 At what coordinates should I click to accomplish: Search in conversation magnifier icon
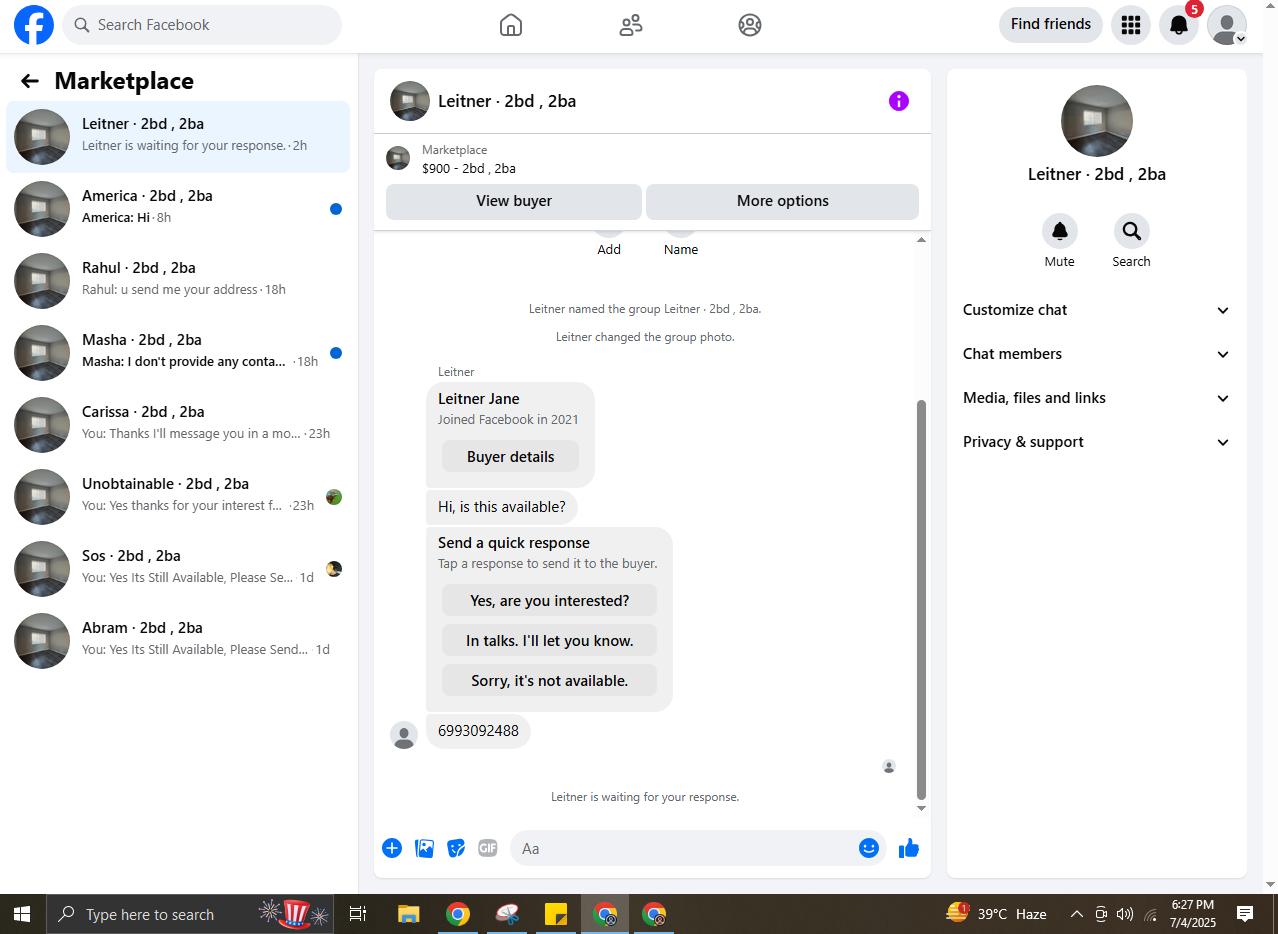point(1132,231)
